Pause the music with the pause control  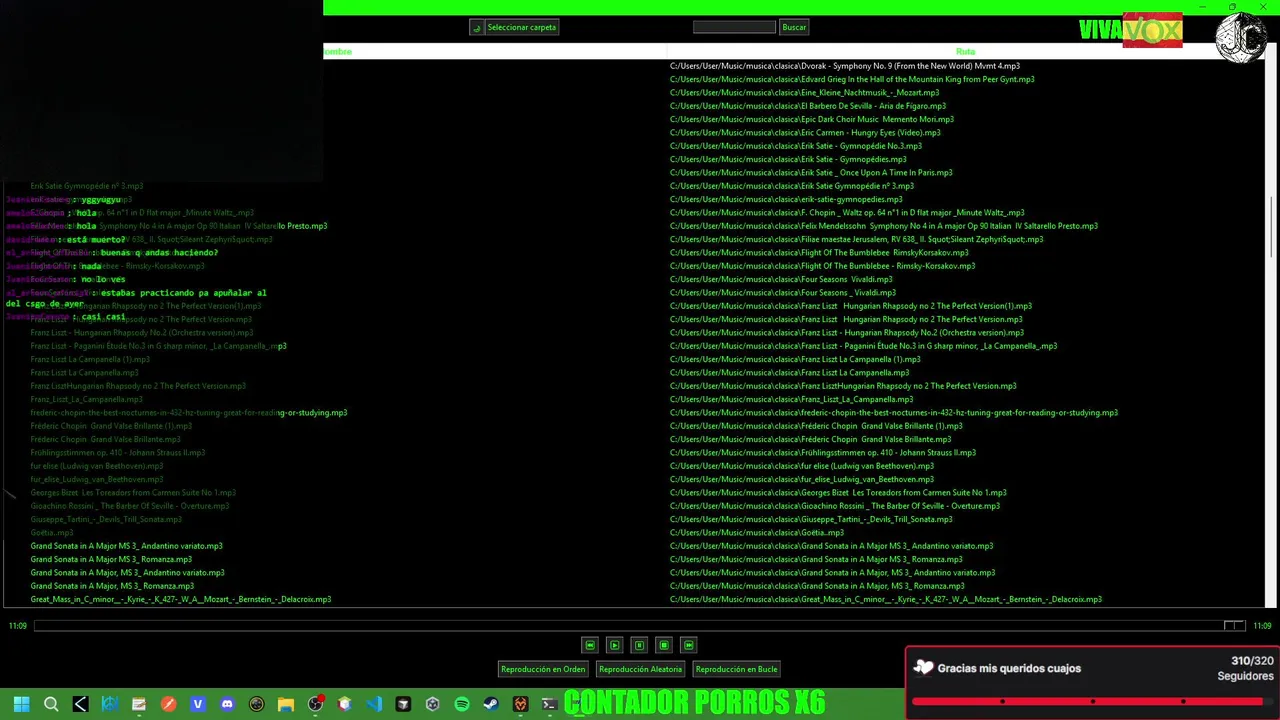639,645
